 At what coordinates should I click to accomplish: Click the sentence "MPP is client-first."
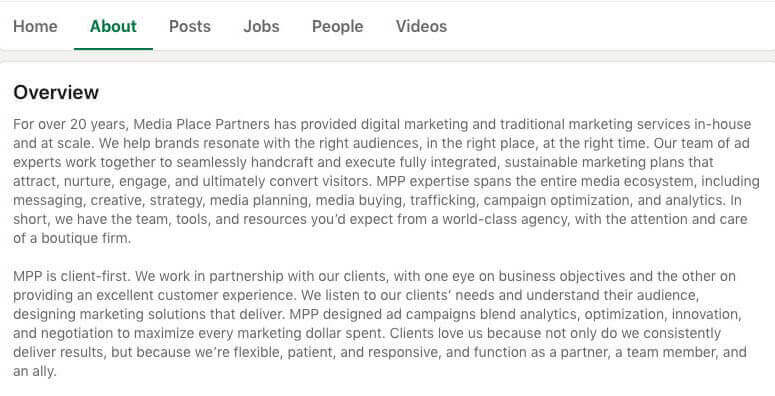pyautogui.click(x=72, y=276)
